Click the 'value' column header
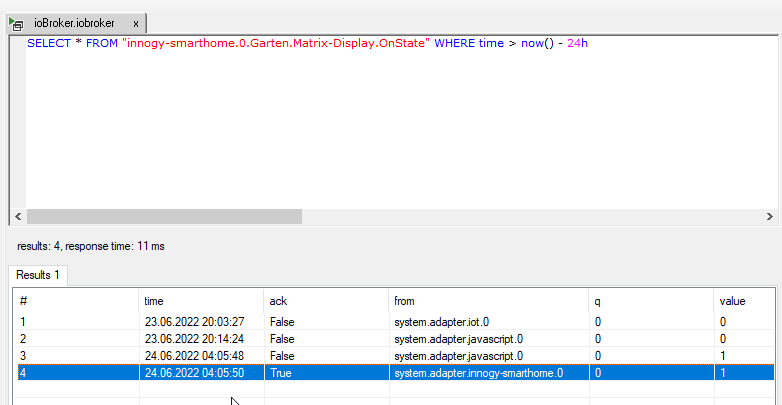The width and height of the screenshot is (782, 405). (x=744, y=301)
